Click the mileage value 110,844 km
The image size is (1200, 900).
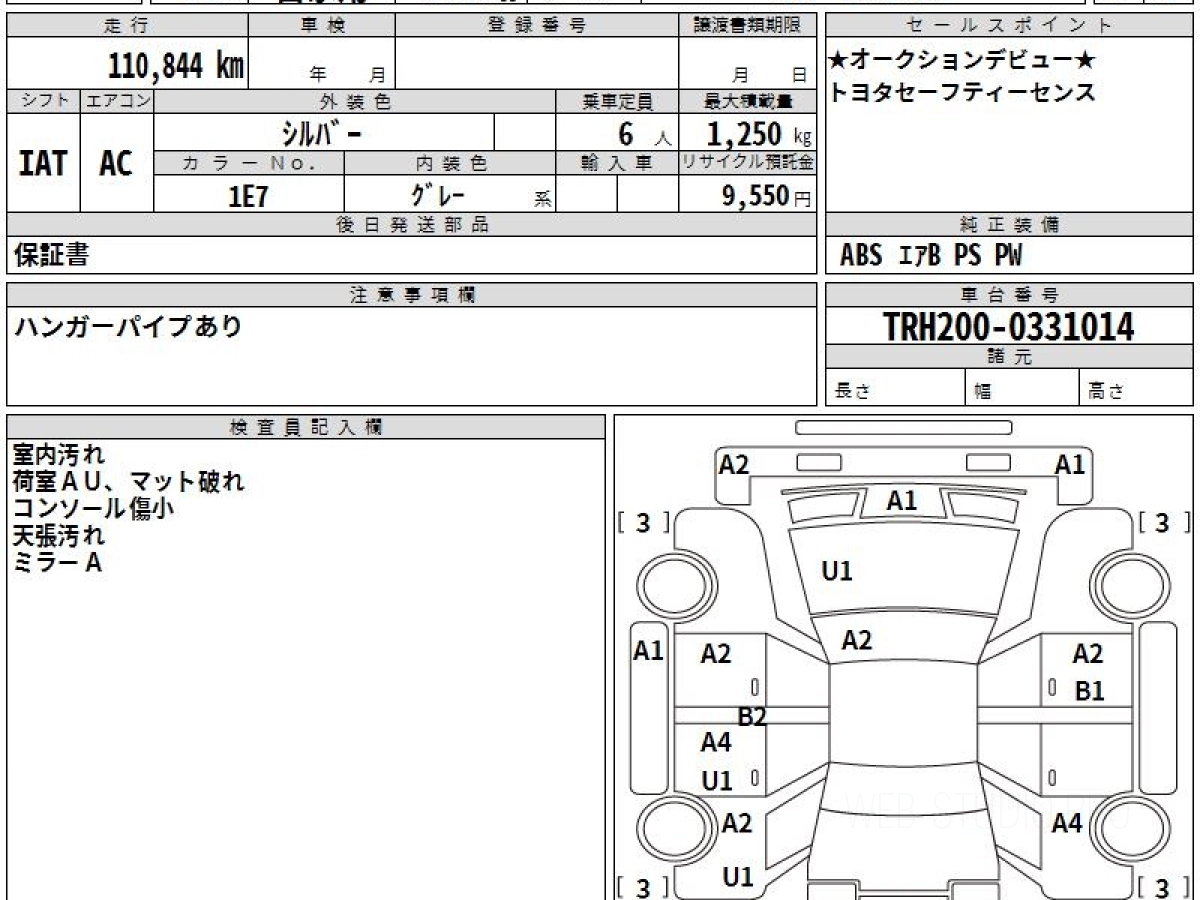pyautogui.click(x=176, y=66)
